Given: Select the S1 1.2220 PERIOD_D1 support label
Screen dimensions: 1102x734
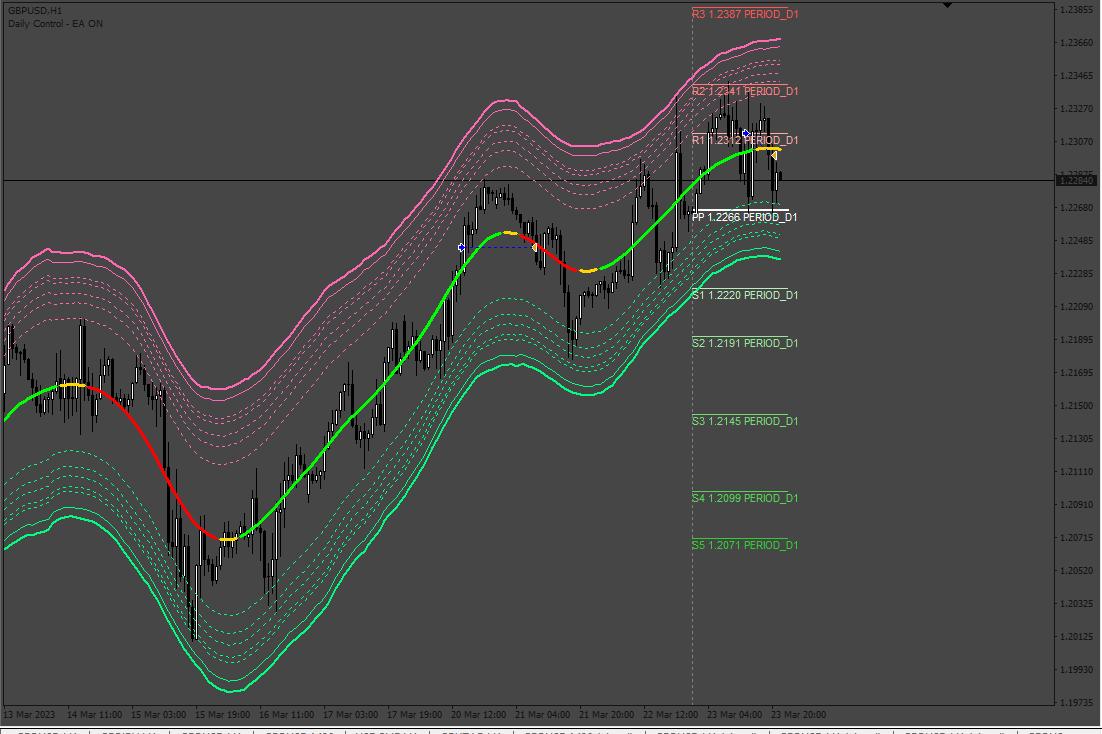Looking at the screenshot, I should (745, 295).
